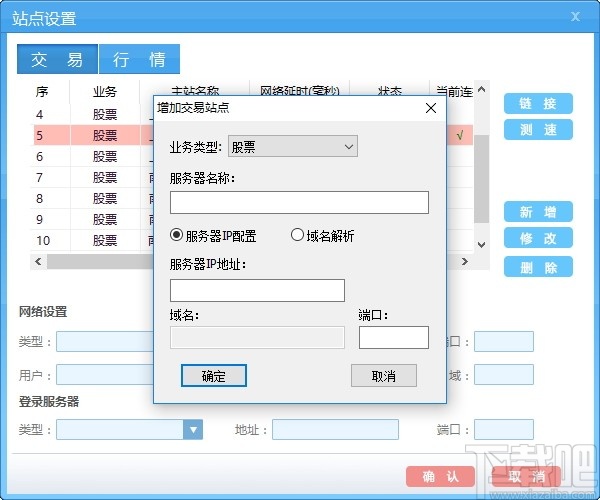The width and height of the screenshot is (600, 500).
Task: Select highlighted row 5 in the site list
Action: tap(92, 135)
